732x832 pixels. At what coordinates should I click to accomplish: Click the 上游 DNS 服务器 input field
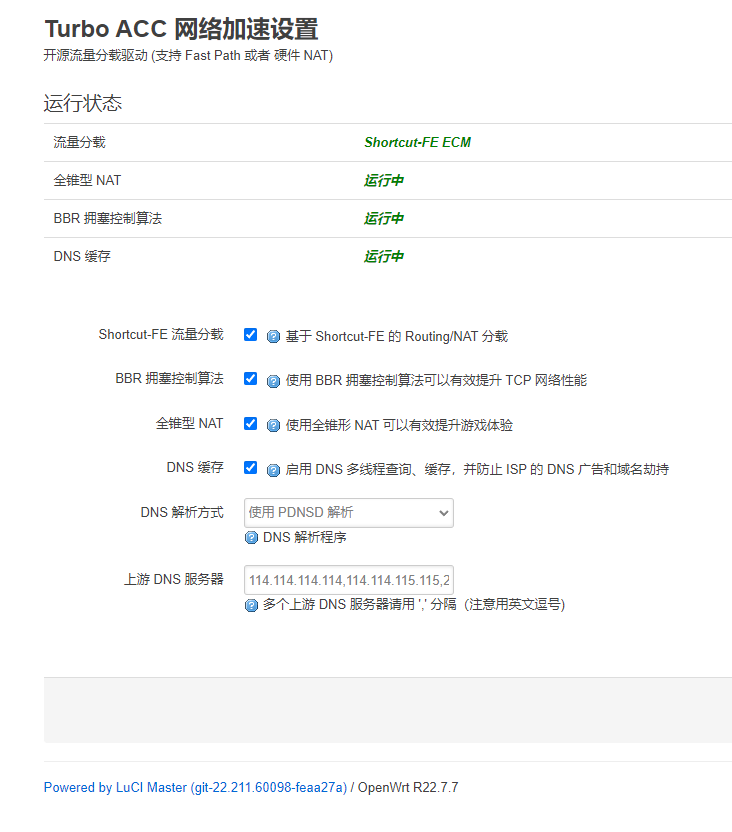coord(348,580)
